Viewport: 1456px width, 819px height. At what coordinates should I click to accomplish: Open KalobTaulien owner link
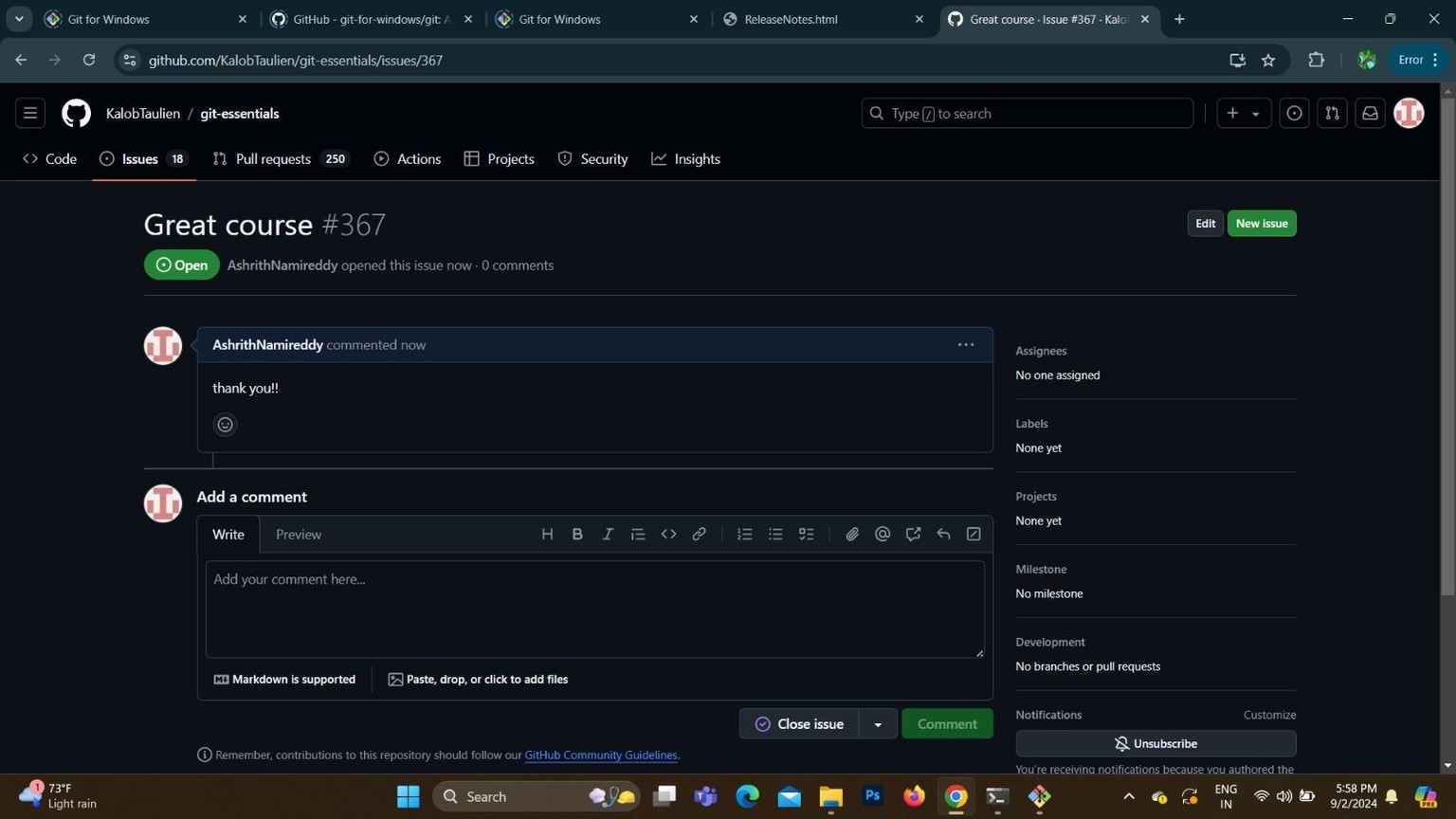143,114
